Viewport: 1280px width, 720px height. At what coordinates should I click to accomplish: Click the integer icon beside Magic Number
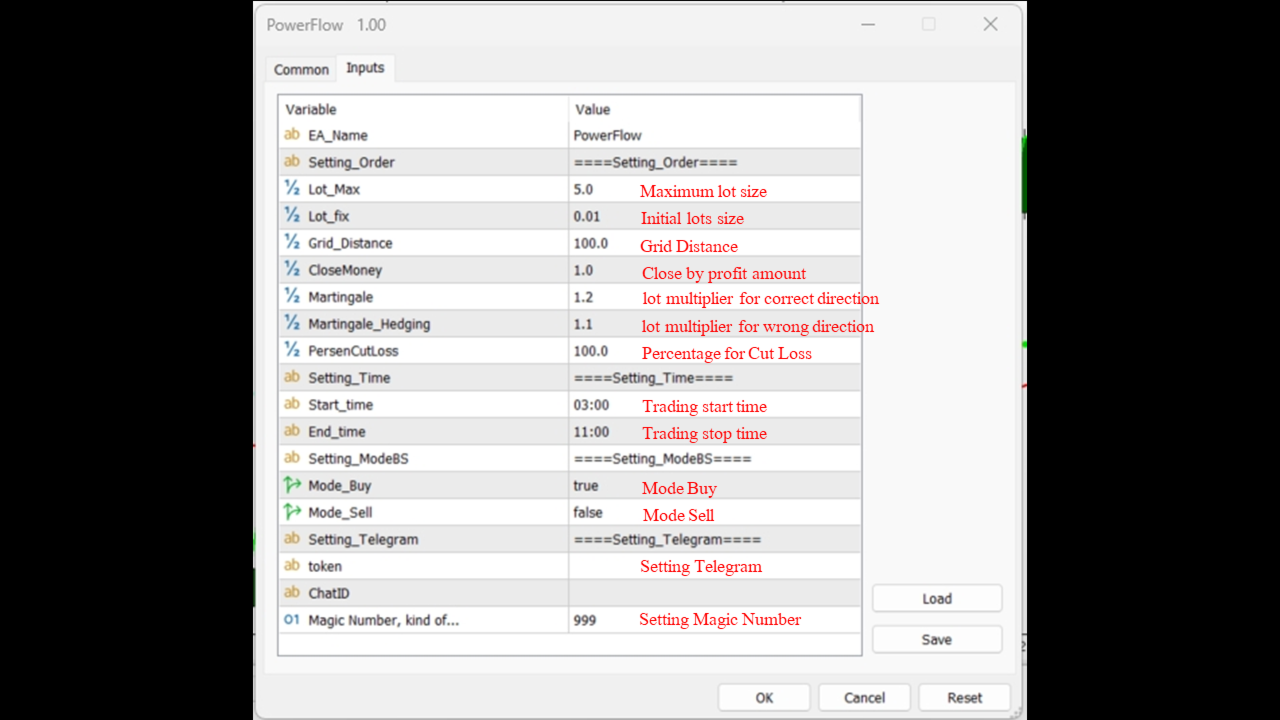292,621
